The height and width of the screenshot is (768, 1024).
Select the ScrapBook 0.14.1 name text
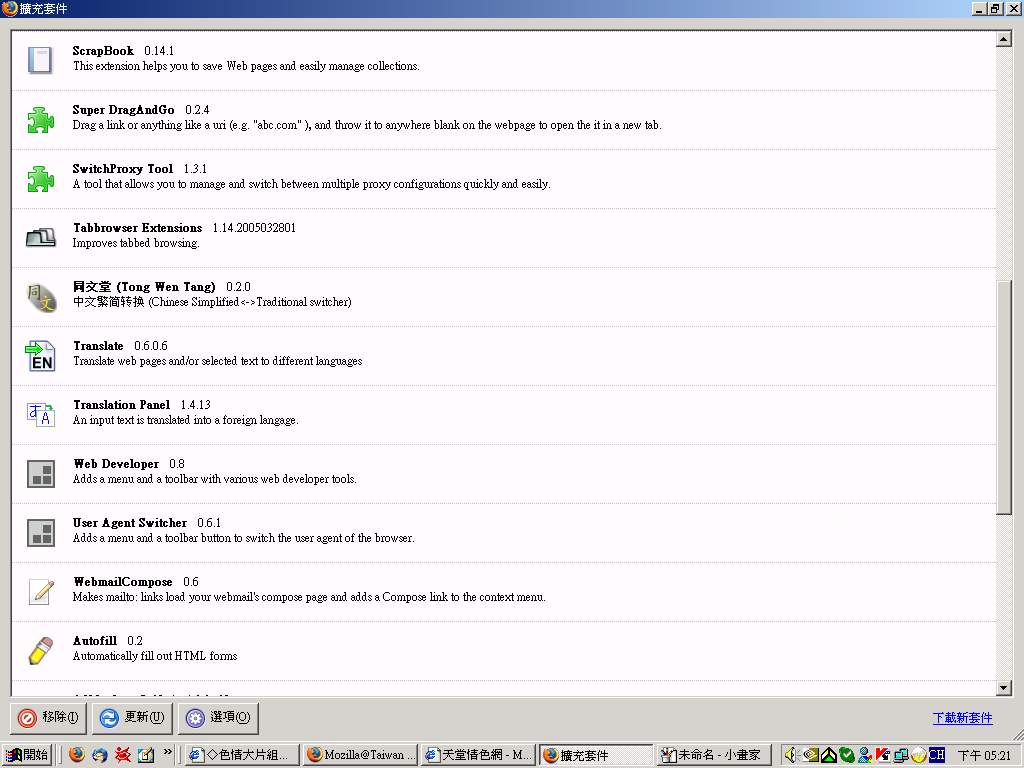(123, 50)
